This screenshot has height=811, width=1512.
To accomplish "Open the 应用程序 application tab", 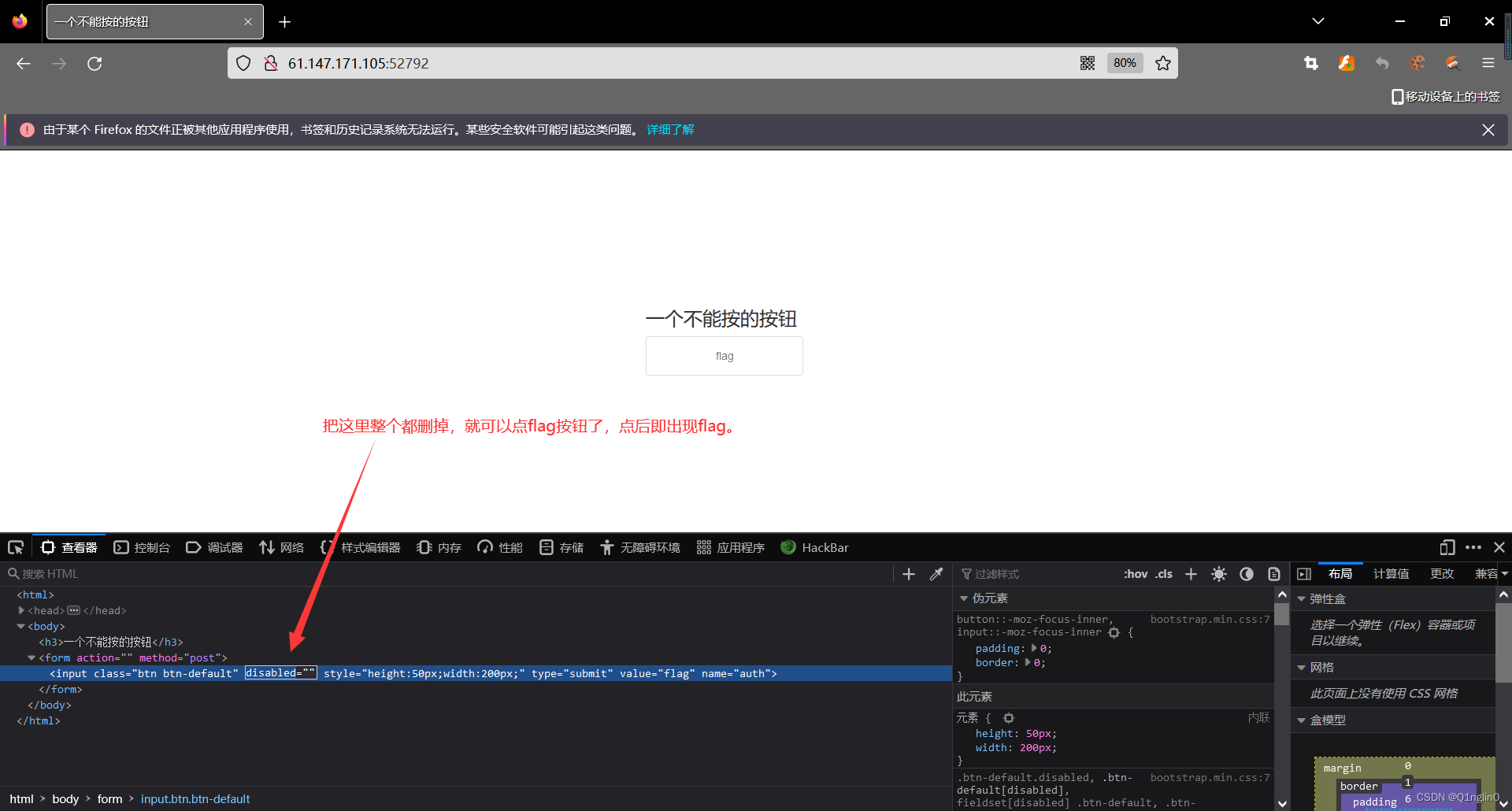I will tap(731, 547).
